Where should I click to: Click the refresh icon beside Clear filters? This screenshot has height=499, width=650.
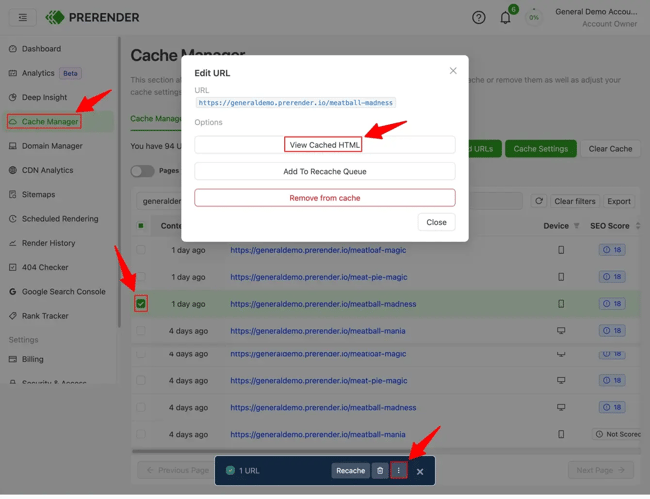click(x=539, y=201)
